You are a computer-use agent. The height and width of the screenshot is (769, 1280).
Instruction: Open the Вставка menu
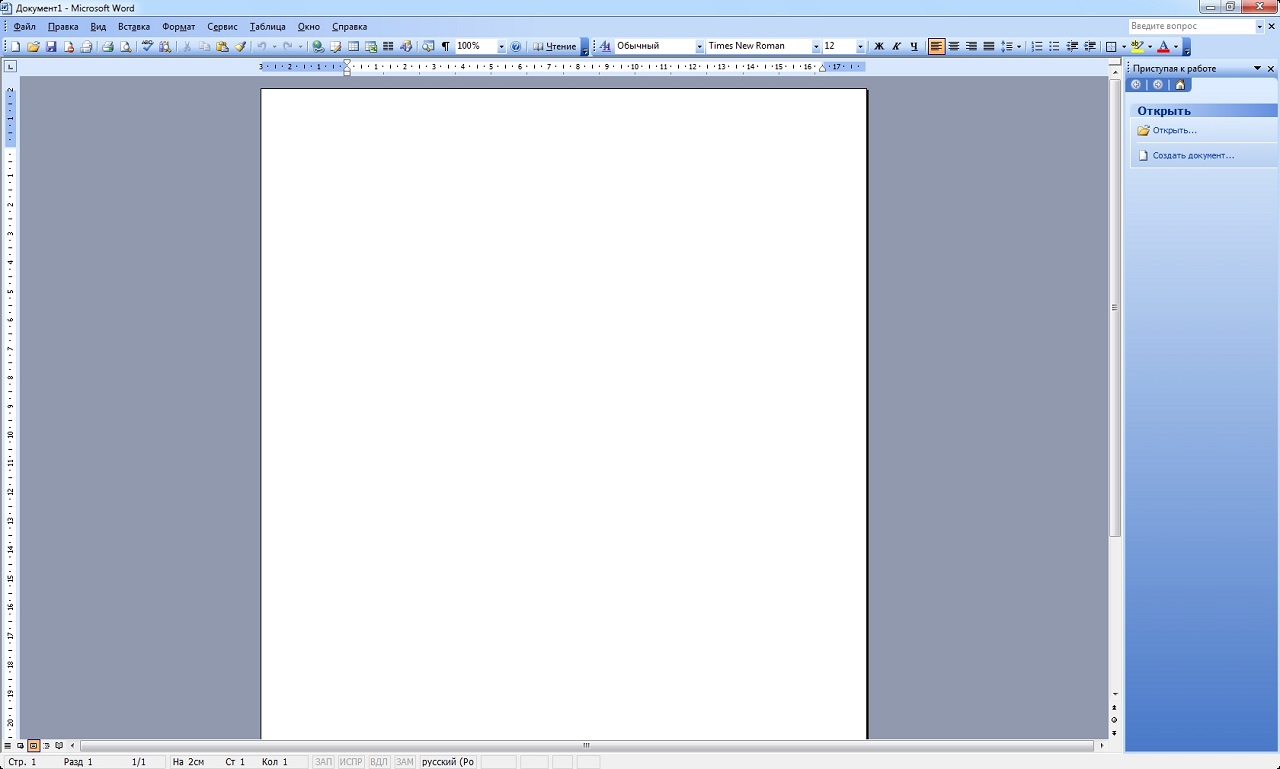pos(134,27)
